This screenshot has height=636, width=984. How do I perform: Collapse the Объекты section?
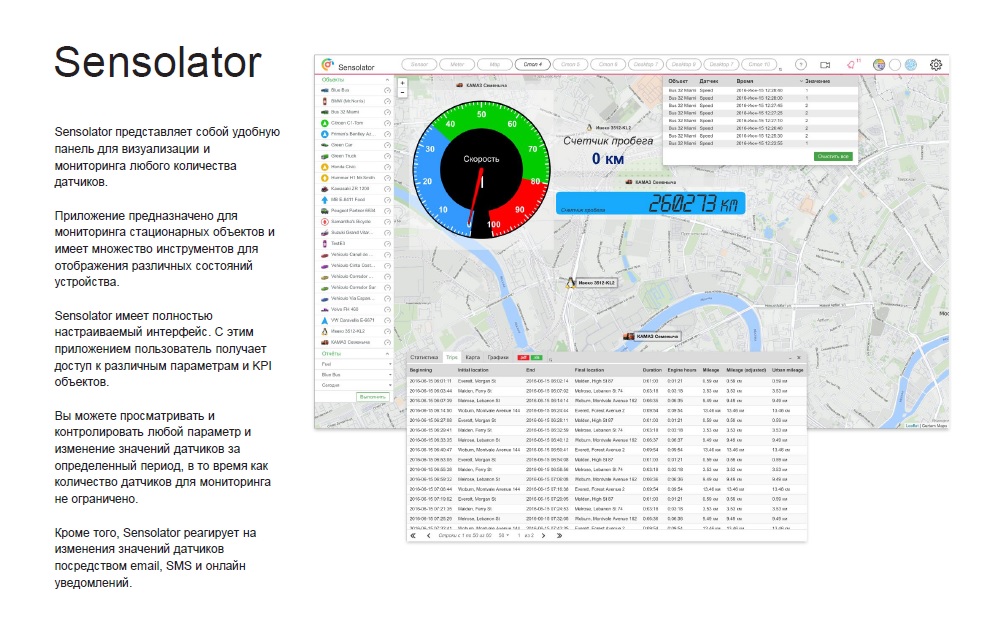coord(387,80)
